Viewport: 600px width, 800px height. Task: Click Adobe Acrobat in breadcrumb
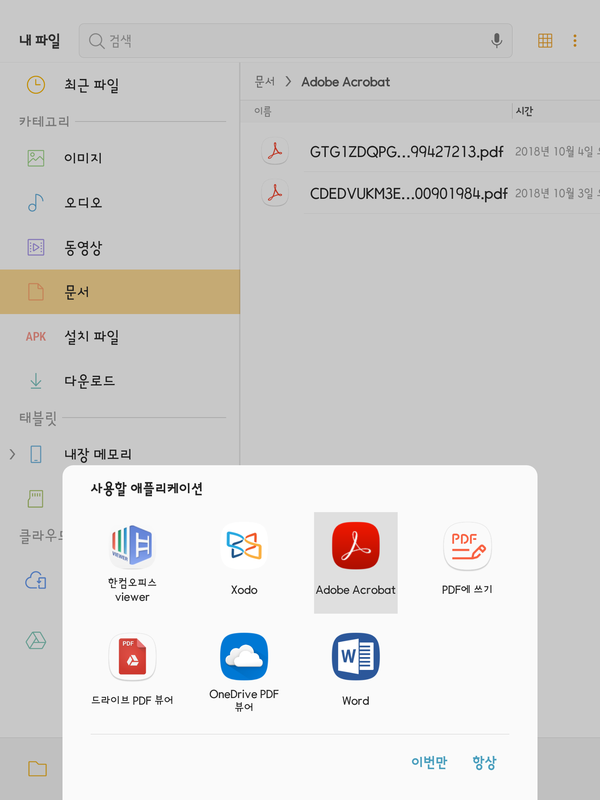click(345, 82)
